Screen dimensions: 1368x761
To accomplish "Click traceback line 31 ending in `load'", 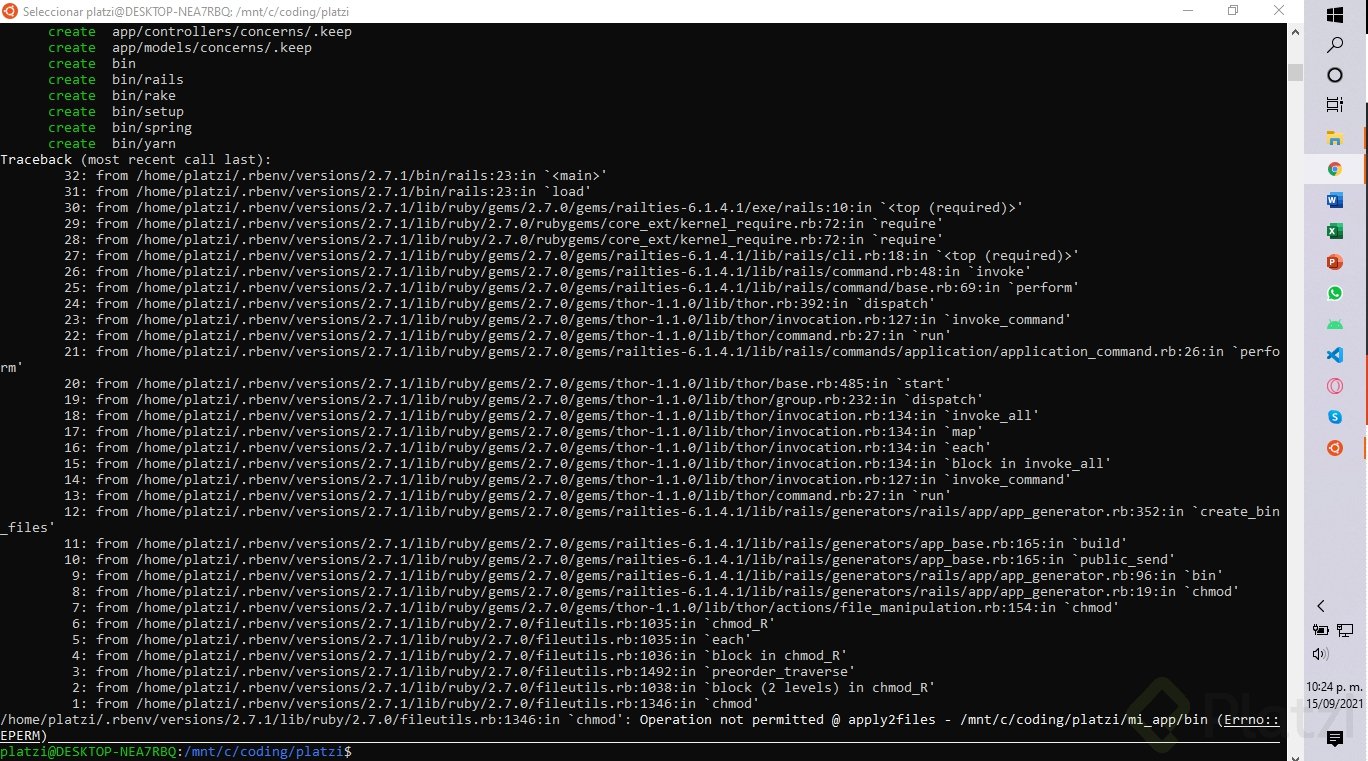I will tap(328, 191).
